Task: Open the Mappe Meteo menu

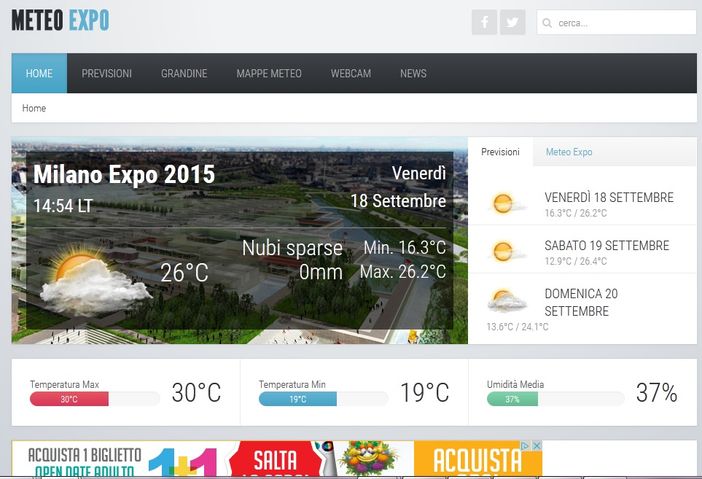Action: click(x=269, y=73)
